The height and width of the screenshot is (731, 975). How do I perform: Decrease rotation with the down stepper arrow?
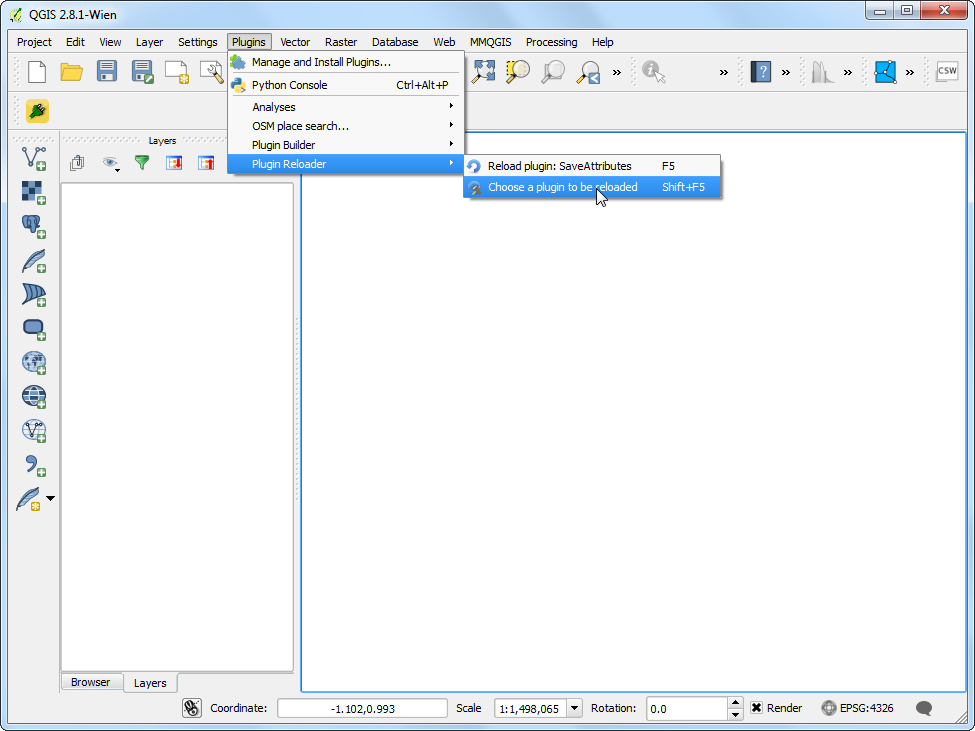736,714
